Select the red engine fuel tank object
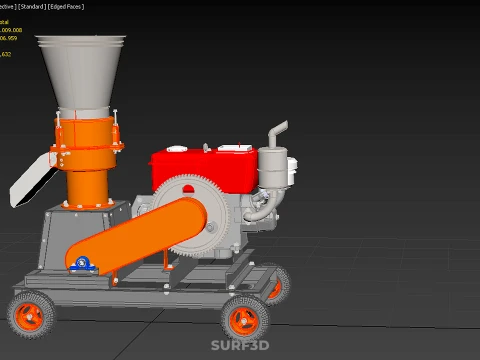Image resolution: width=480 pixels, height=360 pixels. click(x=204, y=170)
